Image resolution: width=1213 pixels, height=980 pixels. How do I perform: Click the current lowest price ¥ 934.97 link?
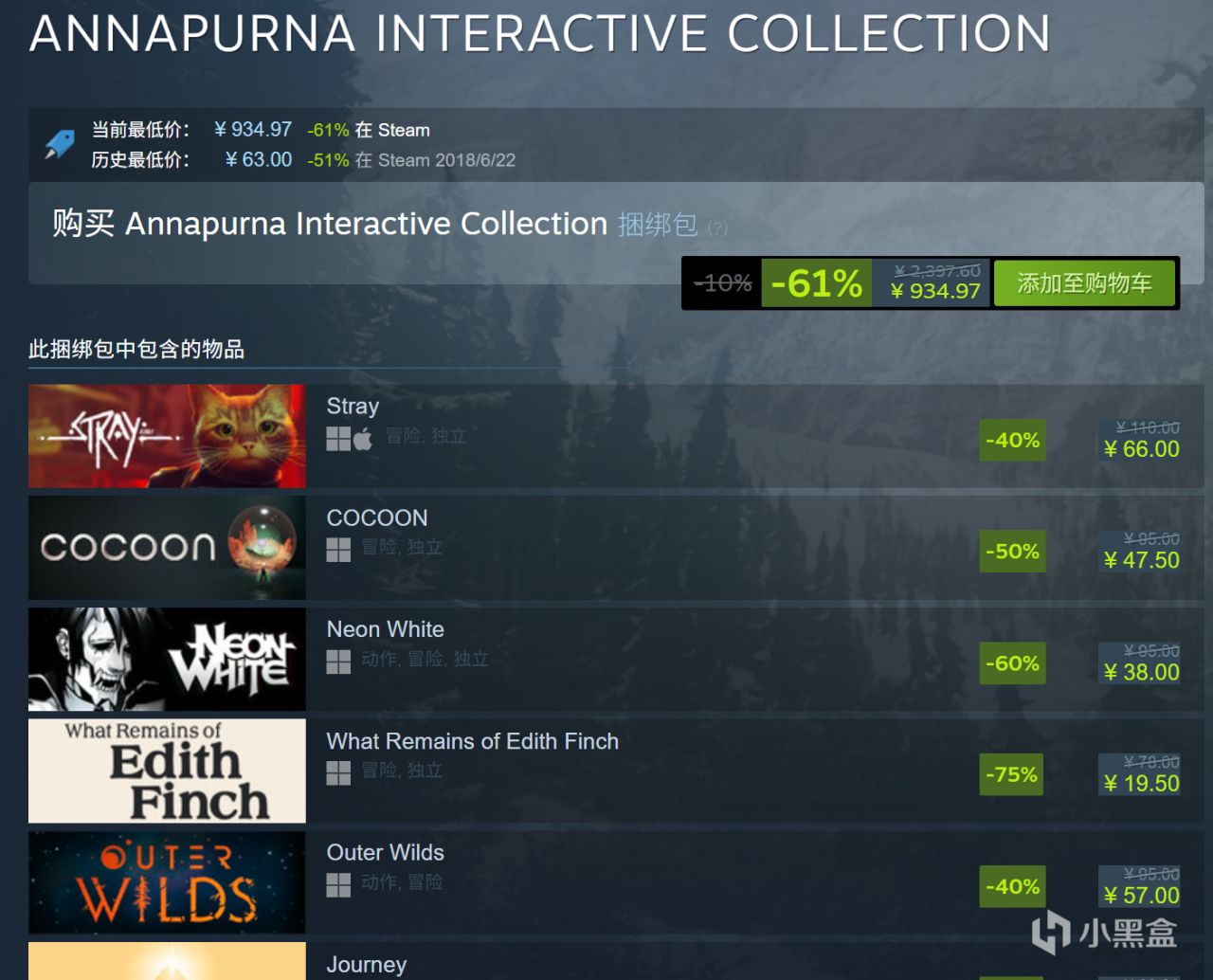[x=253, y=129]
